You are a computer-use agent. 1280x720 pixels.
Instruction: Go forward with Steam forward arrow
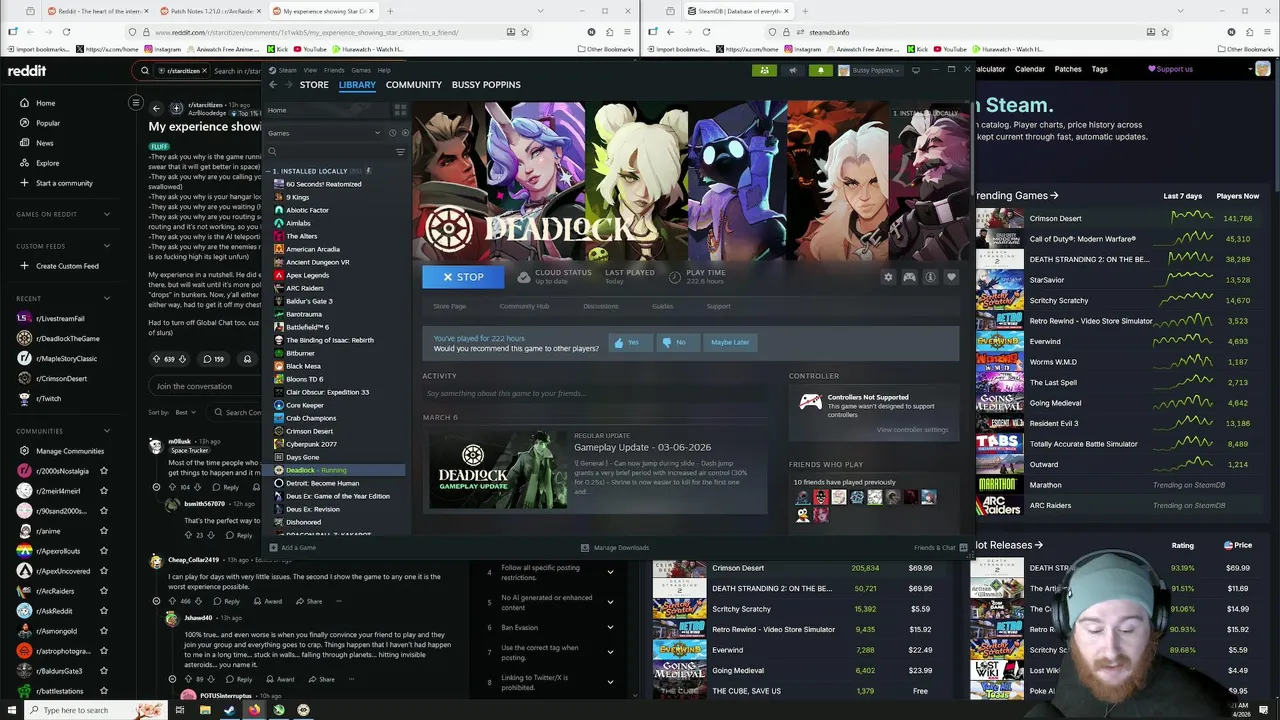289,85
